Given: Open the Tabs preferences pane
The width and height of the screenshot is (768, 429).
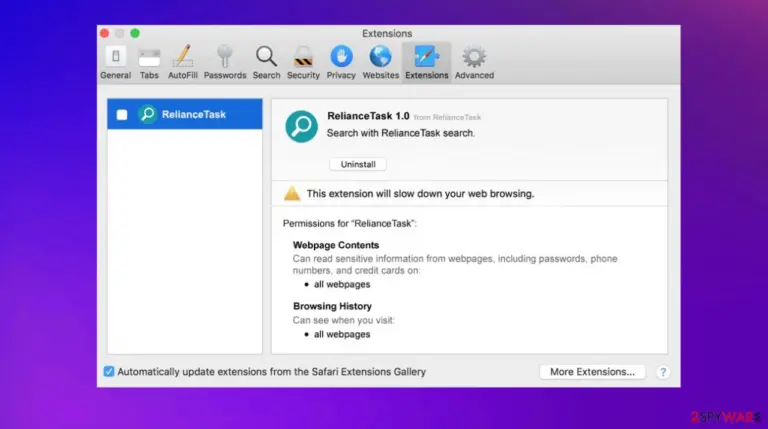Looking at the screenshot, I should [149, 62].
